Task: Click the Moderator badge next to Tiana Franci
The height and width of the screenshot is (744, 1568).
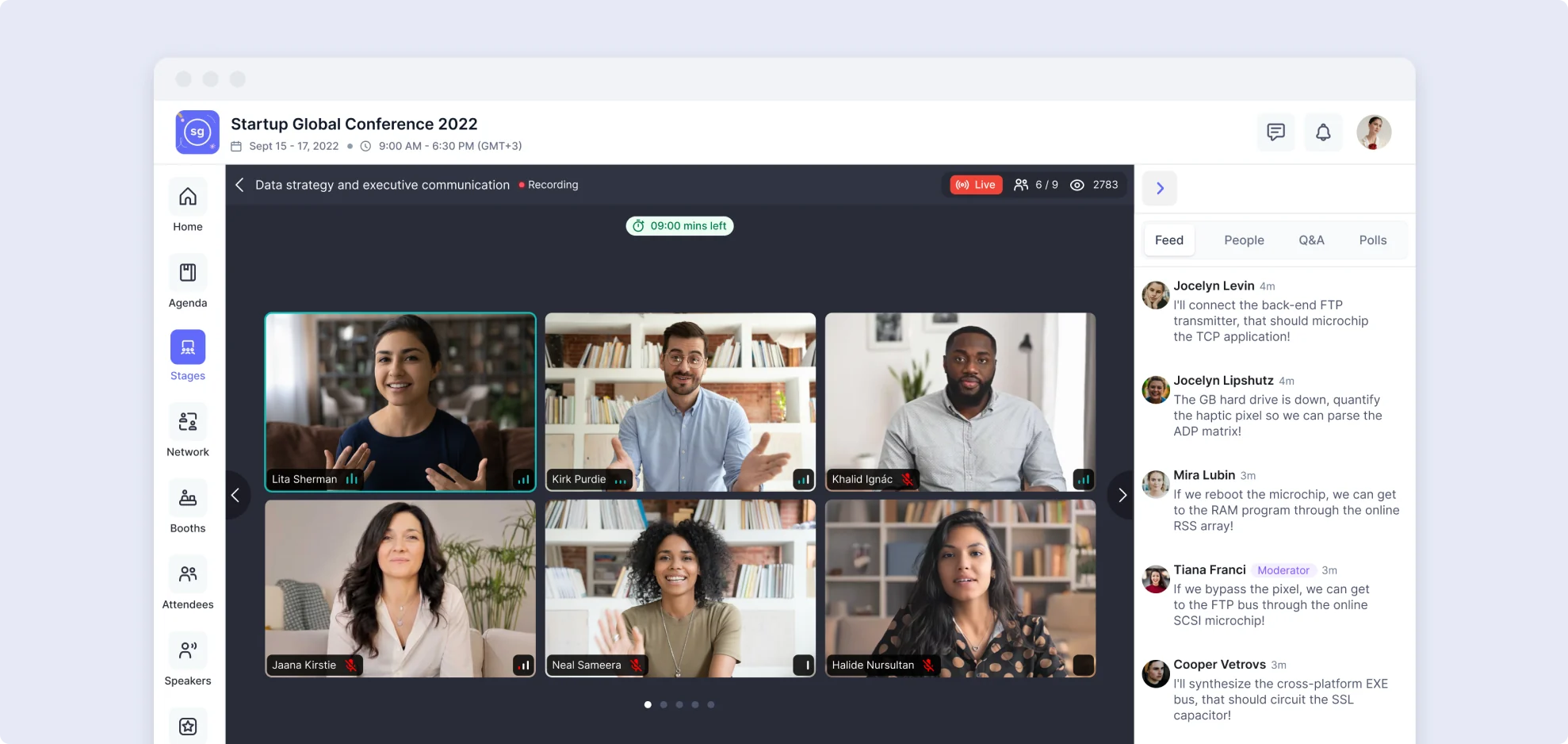Action: (x=1283, y=570)
